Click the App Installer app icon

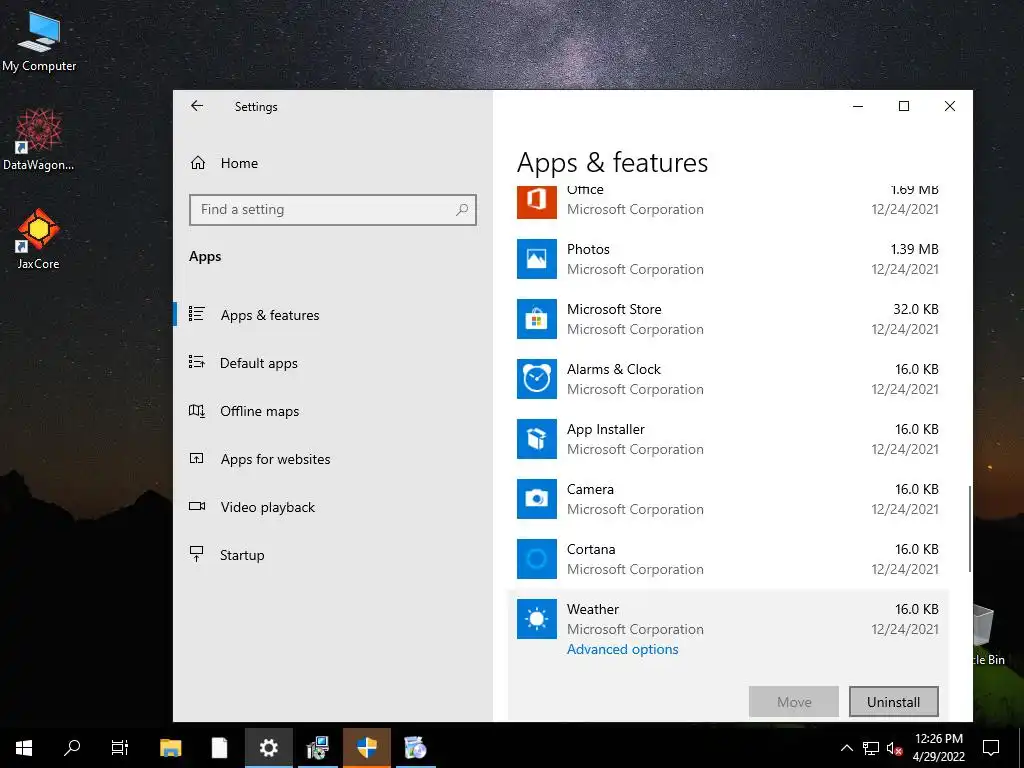(x=536, y=439)
